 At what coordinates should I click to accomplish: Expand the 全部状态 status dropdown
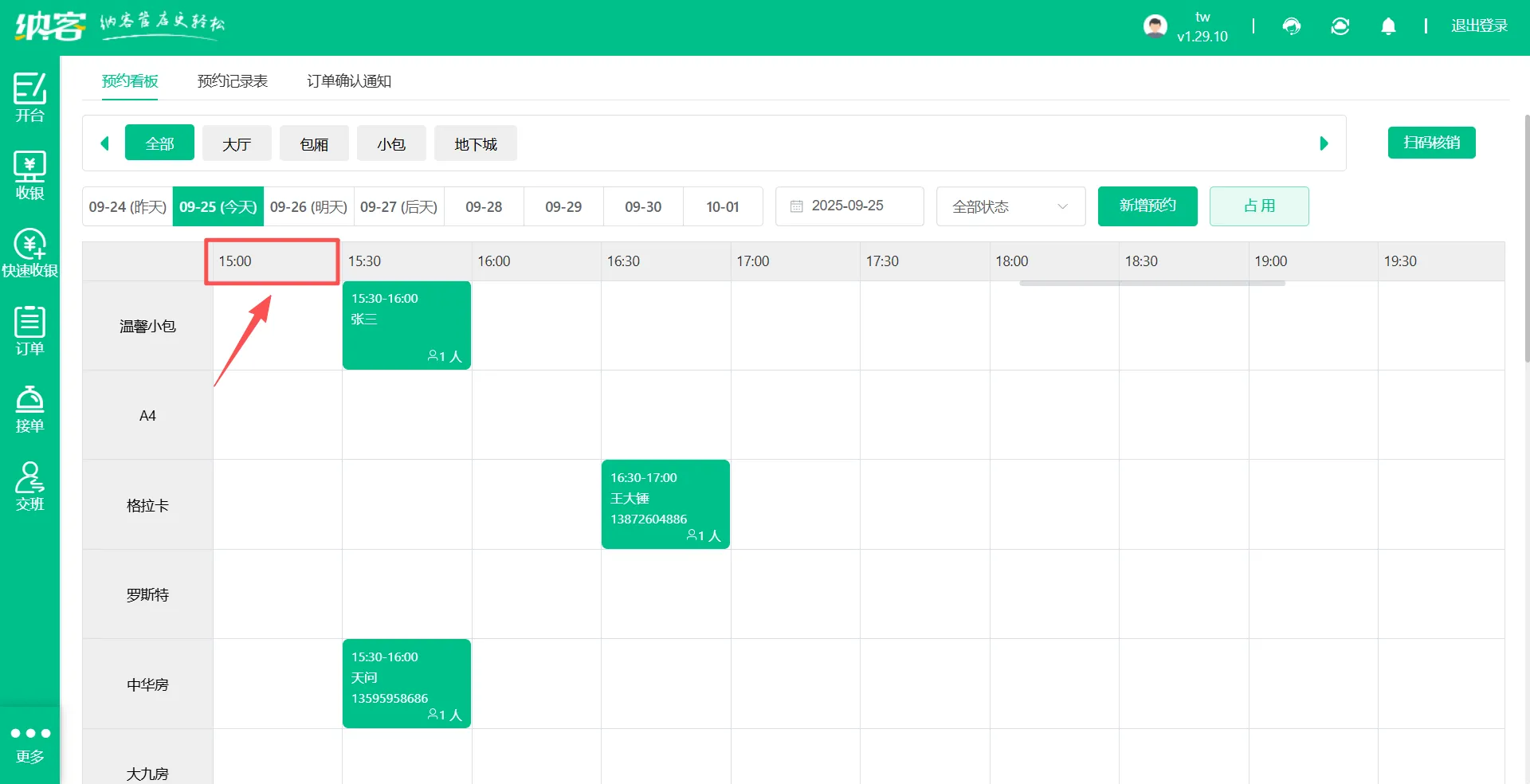click(x=1010, y=206)
